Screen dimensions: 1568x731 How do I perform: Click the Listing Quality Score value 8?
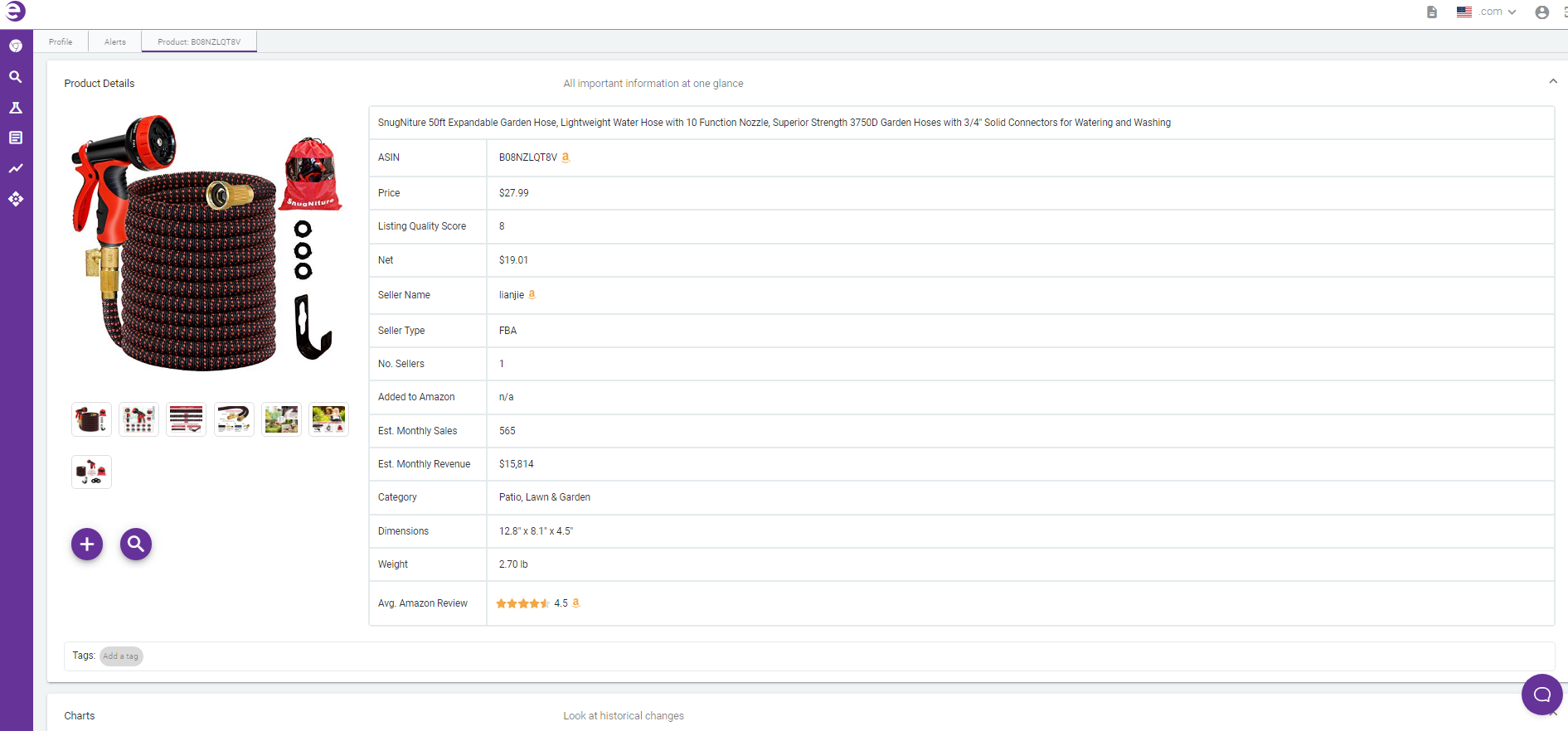pos(502,226)
